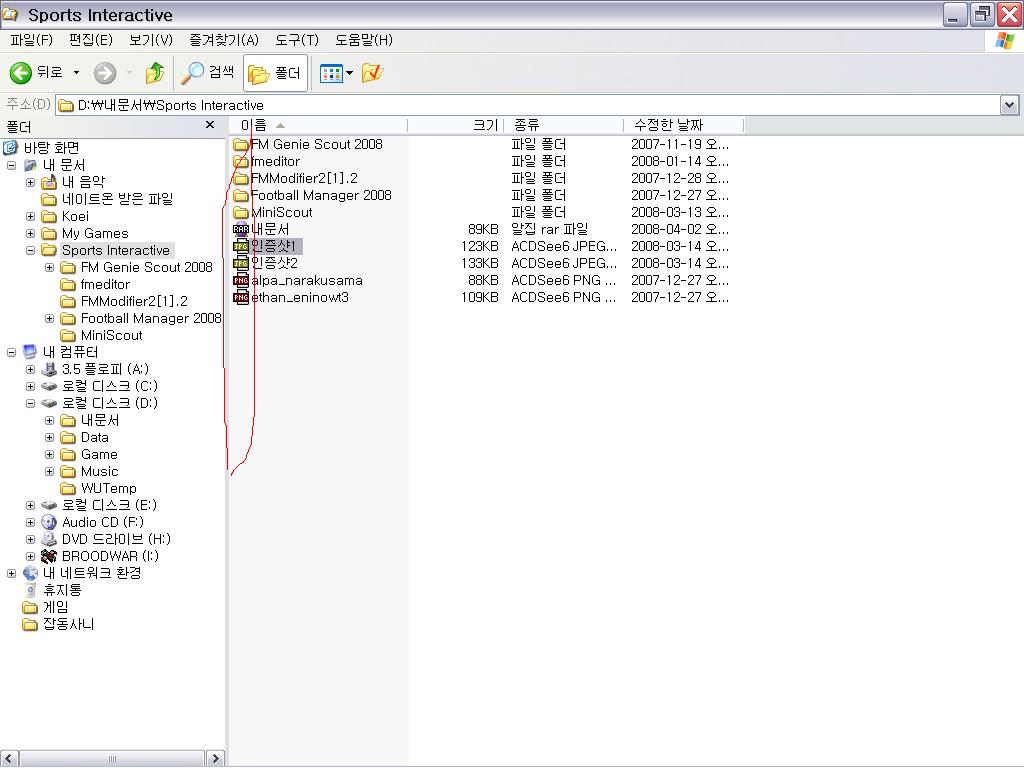Click the green forward arrow button
The width and height of the screenshot is (1024, 768).
(104, 72)
